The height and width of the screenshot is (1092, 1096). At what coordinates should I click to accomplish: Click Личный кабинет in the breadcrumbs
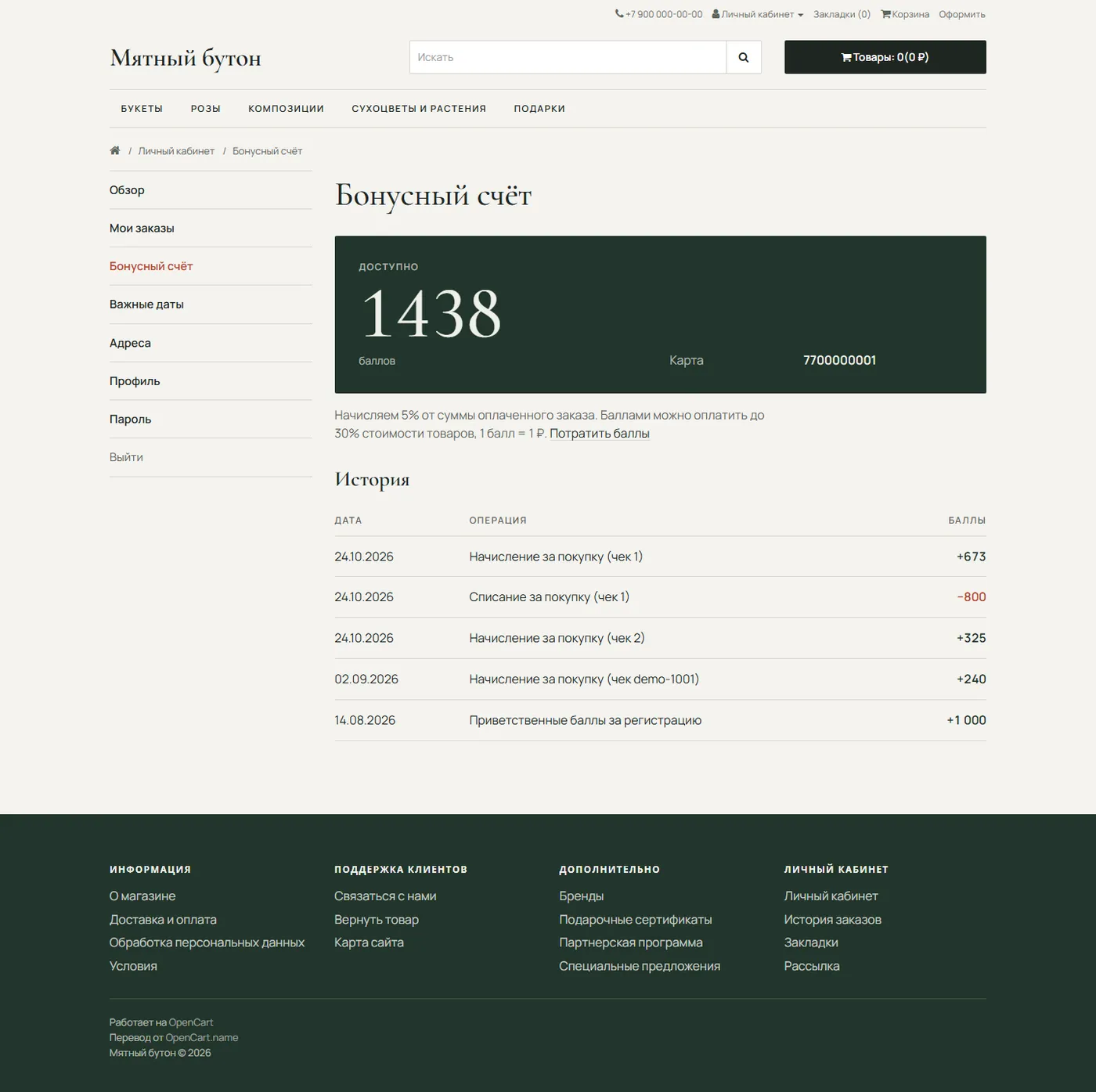(176, 151)
